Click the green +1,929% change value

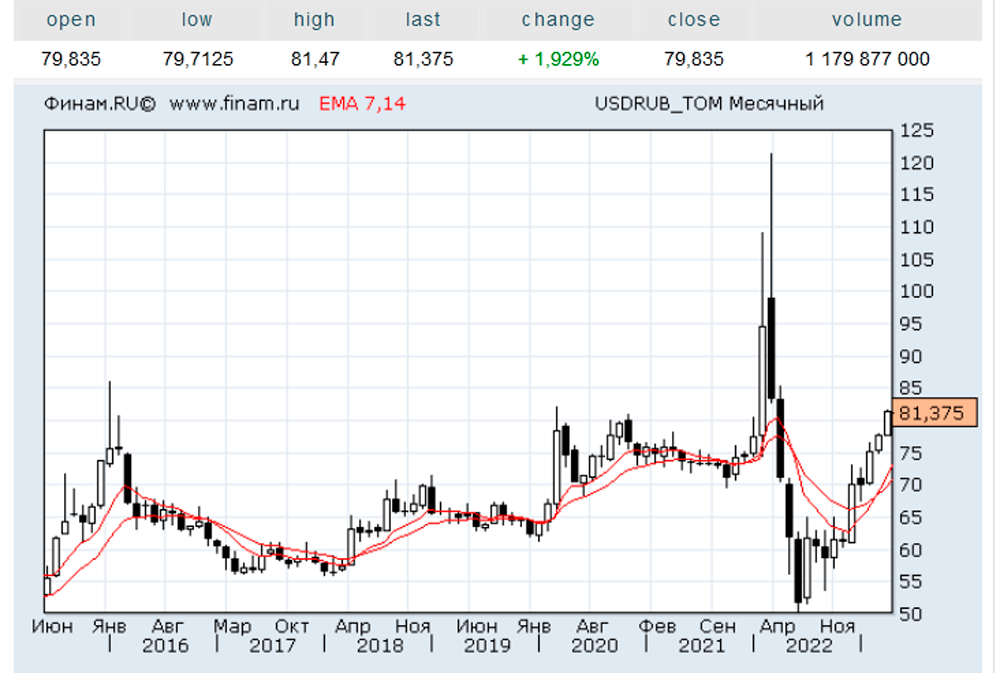click(558, 59)
